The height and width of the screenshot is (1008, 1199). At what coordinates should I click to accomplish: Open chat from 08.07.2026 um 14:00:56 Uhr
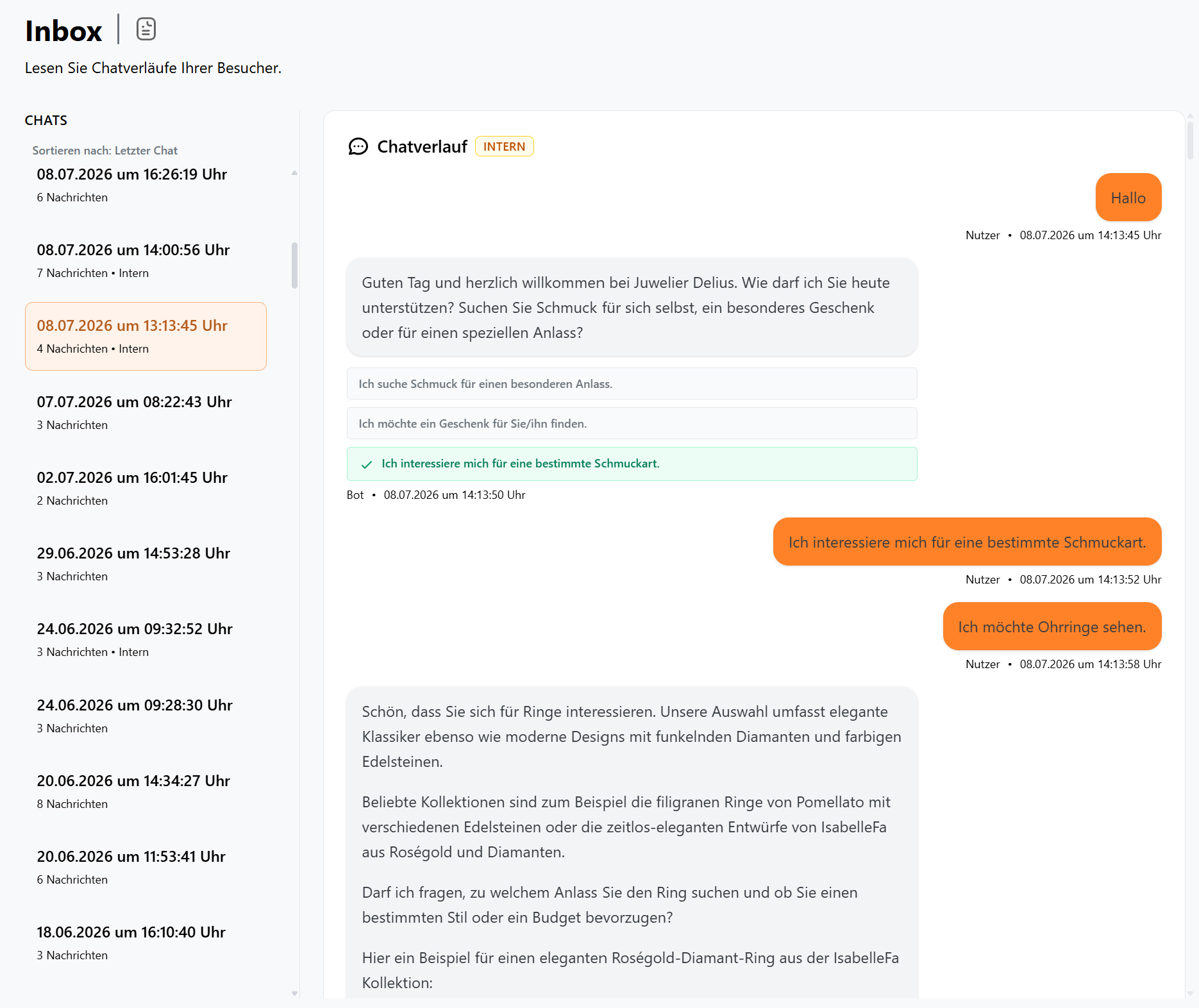(x=146, y=260)
